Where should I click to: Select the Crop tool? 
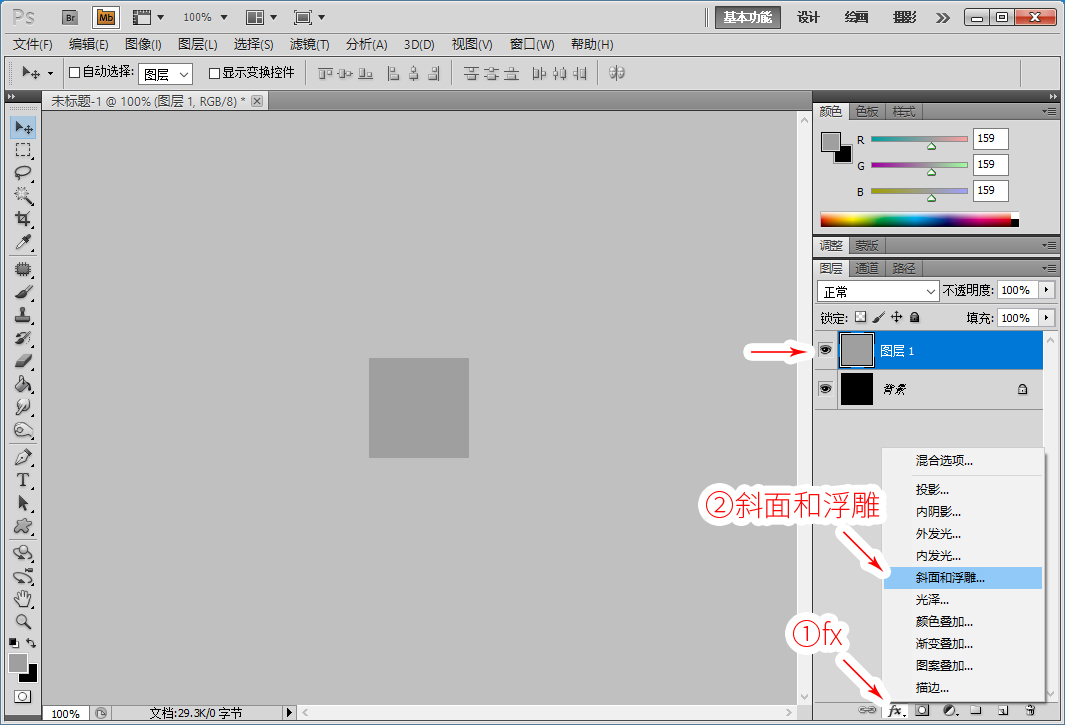coord(22,219)
